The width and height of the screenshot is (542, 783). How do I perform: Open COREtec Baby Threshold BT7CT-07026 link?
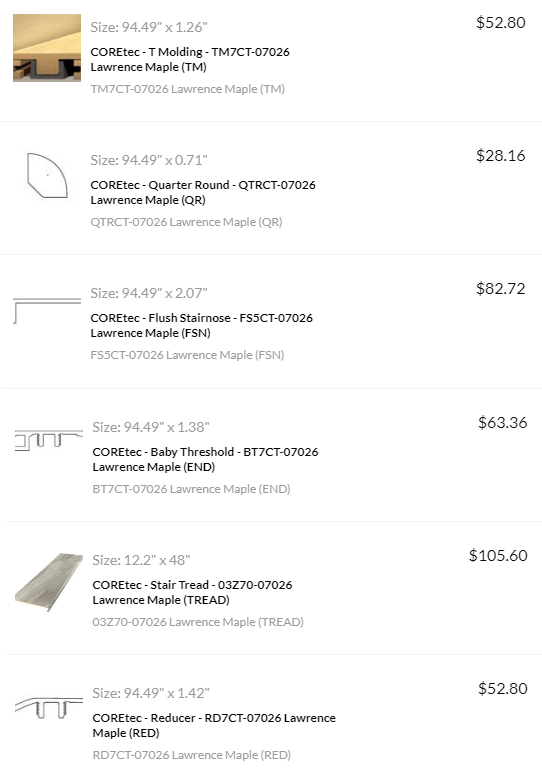click(205, 459)
